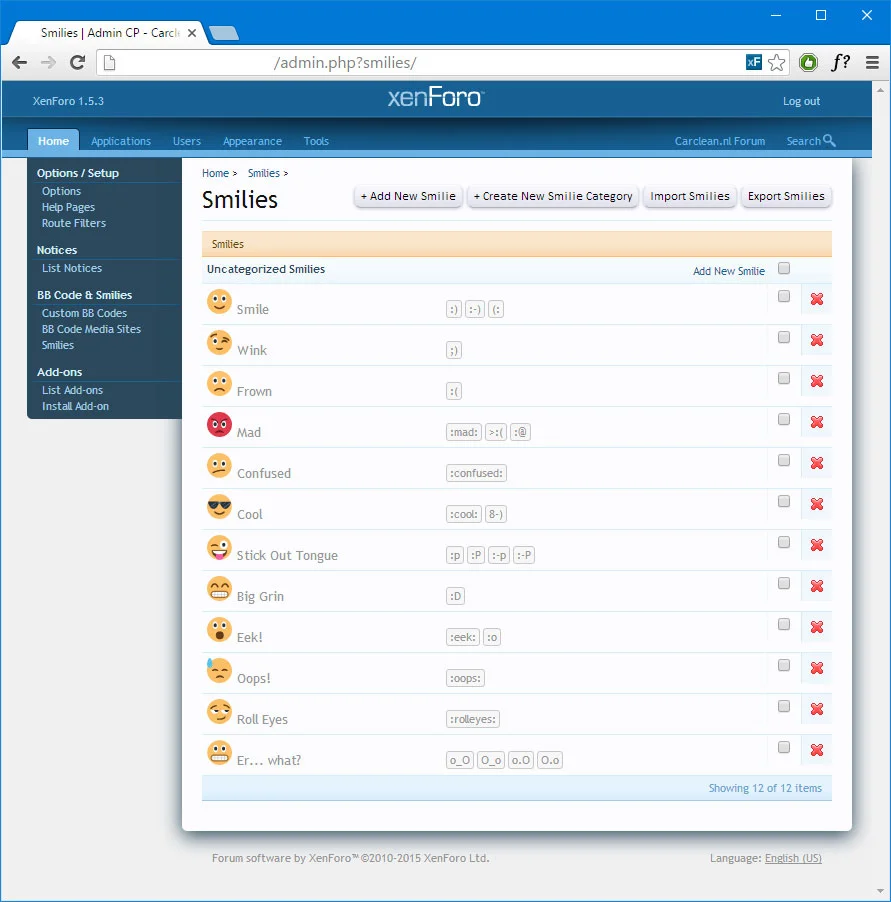
Task: Delete the Roll Eyes smilie with red X
Action: click(816, 709)
